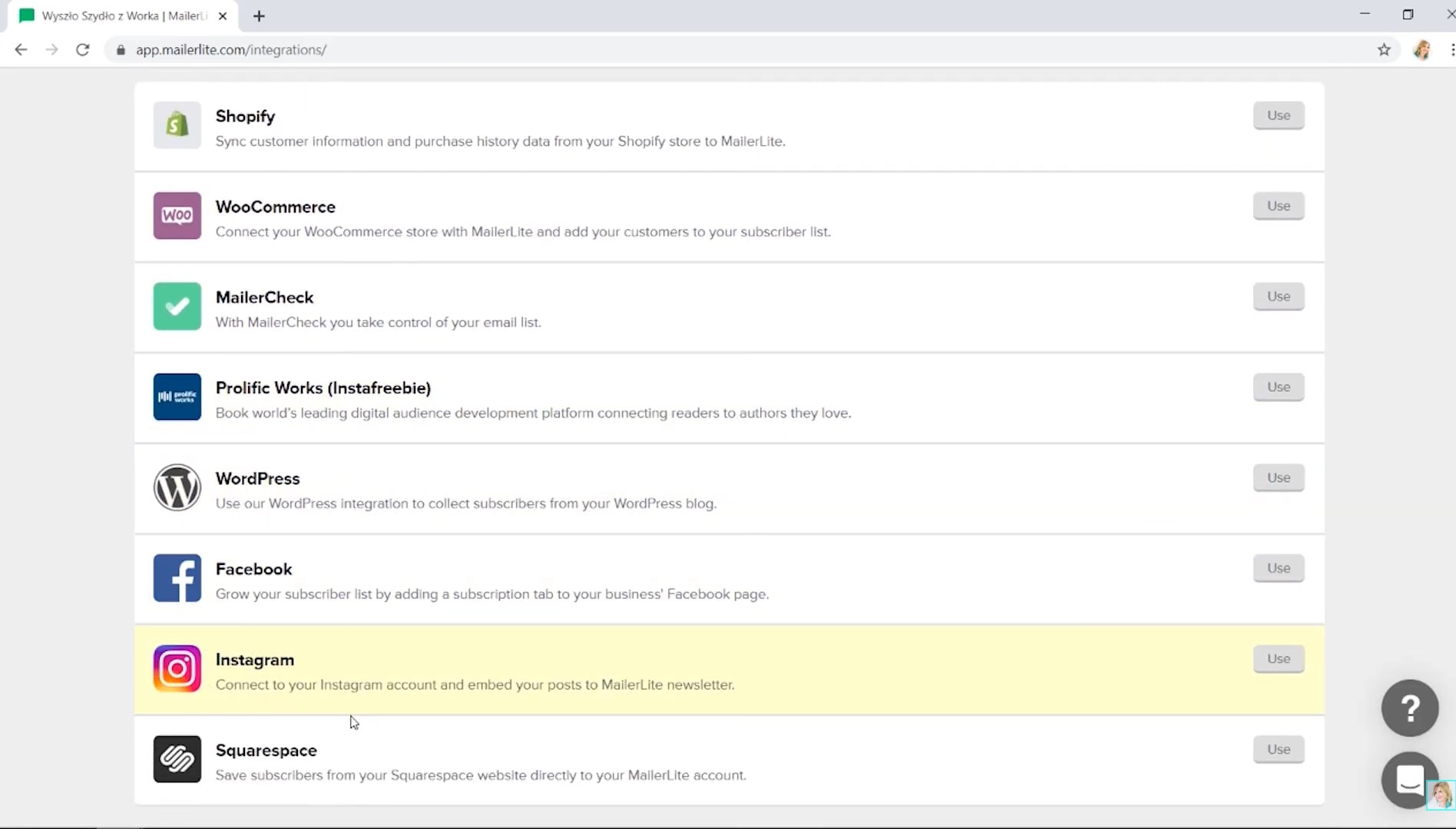Use the WooCommerce integration
This screenshot has width=1456, height=829.
click(x=1279, y=206)
